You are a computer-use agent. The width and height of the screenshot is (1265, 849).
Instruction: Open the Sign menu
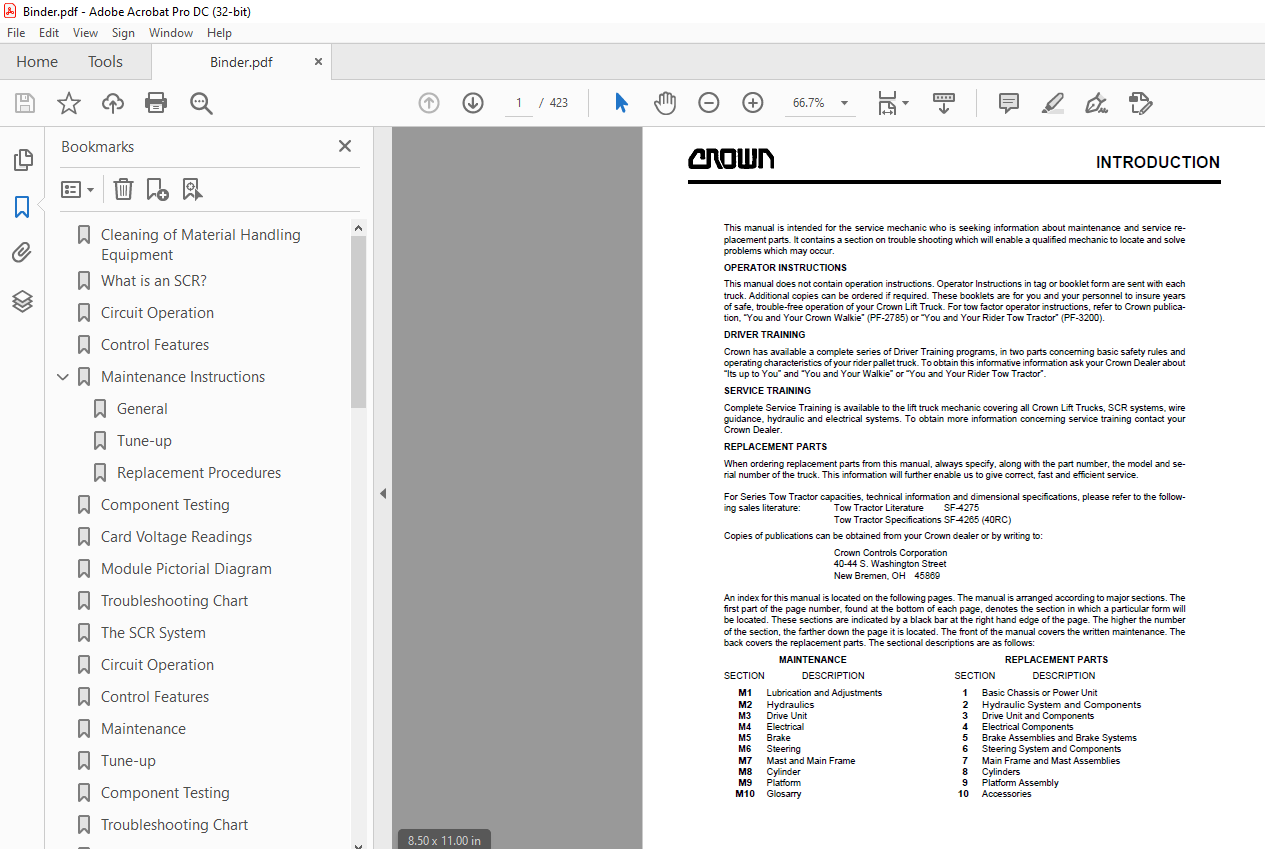click(x=123, y=33)
